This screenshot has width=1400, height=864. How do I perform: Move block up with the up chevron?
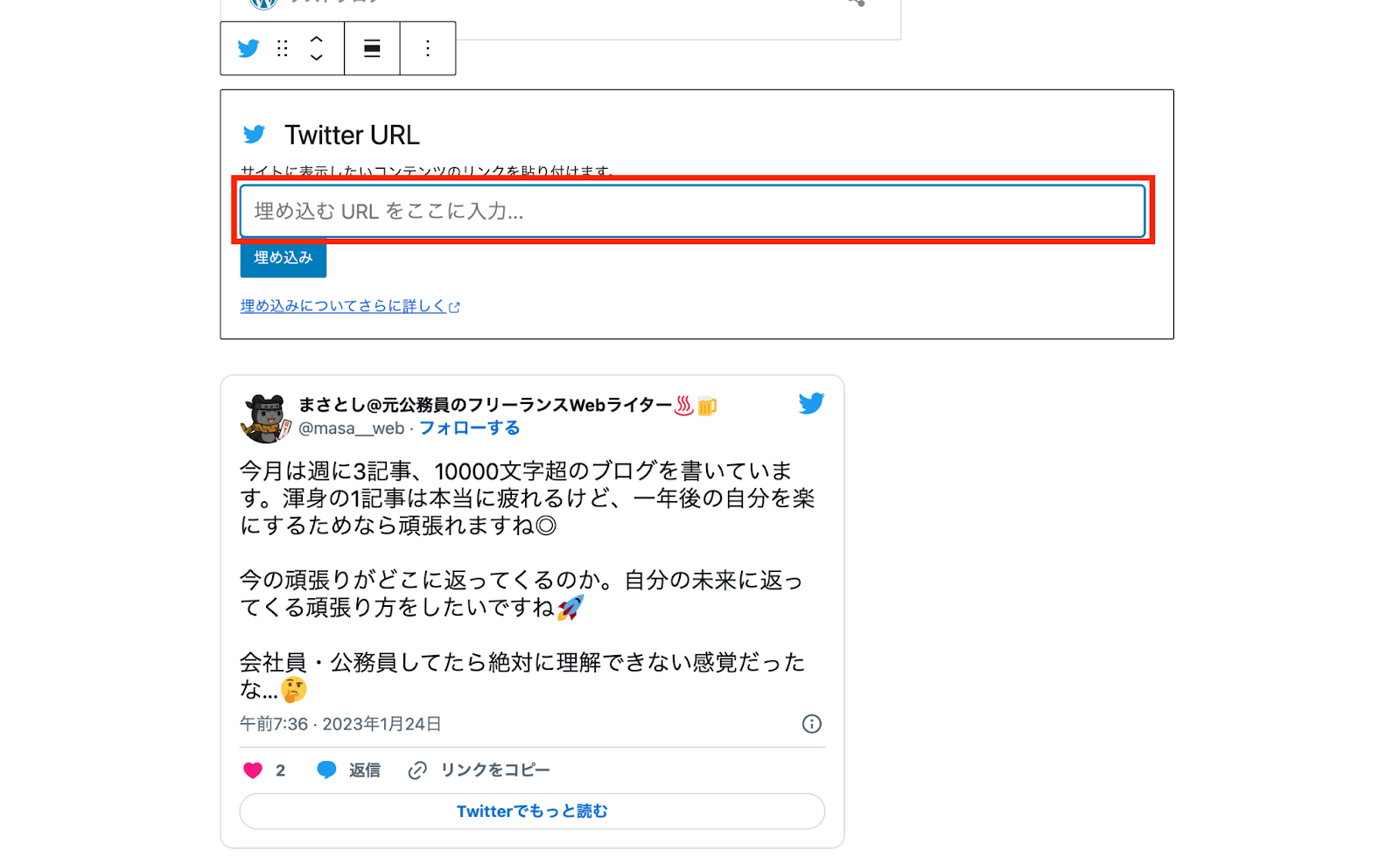point(317,39)
